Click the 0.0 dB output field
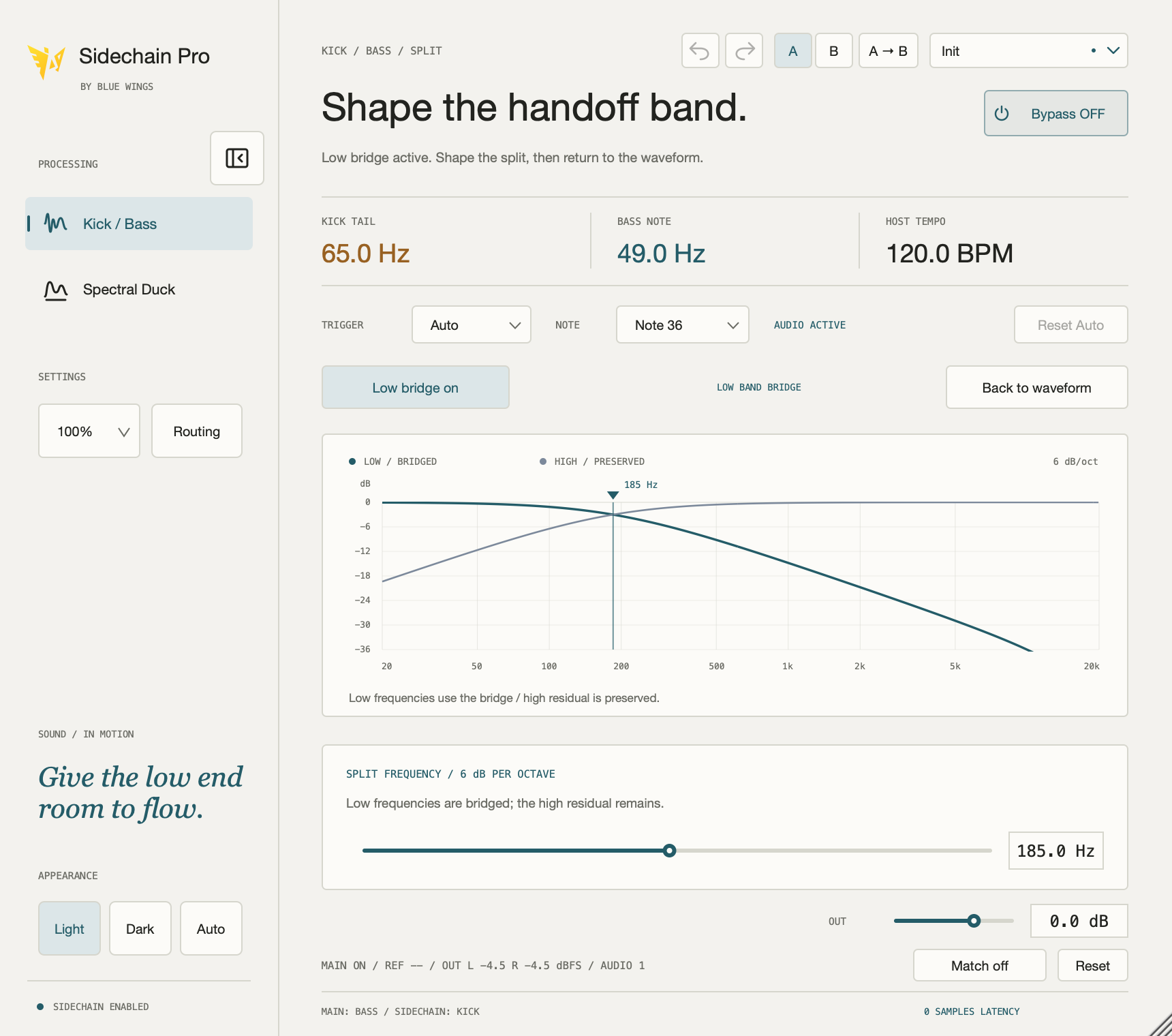1172x1036 pixels. pos(1079,921)
